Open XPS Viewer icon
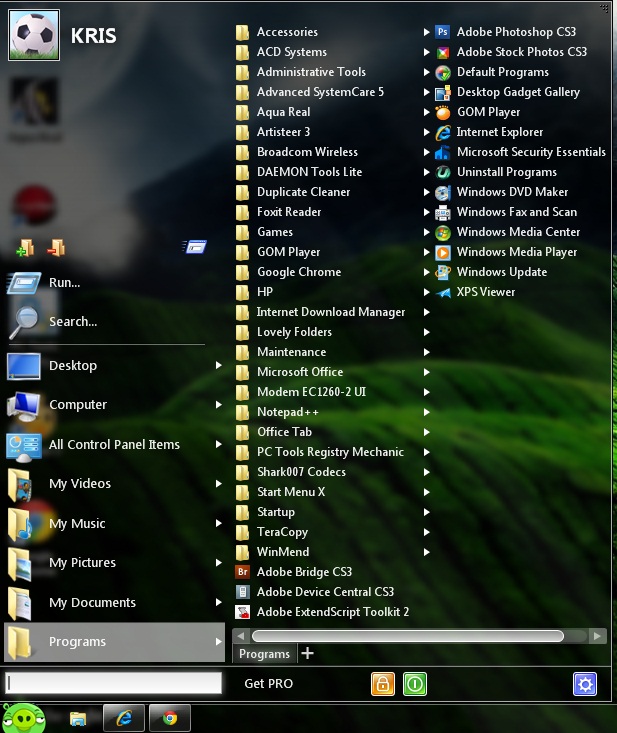This screenshot has height=733, width=617. [x=442, y=292]
